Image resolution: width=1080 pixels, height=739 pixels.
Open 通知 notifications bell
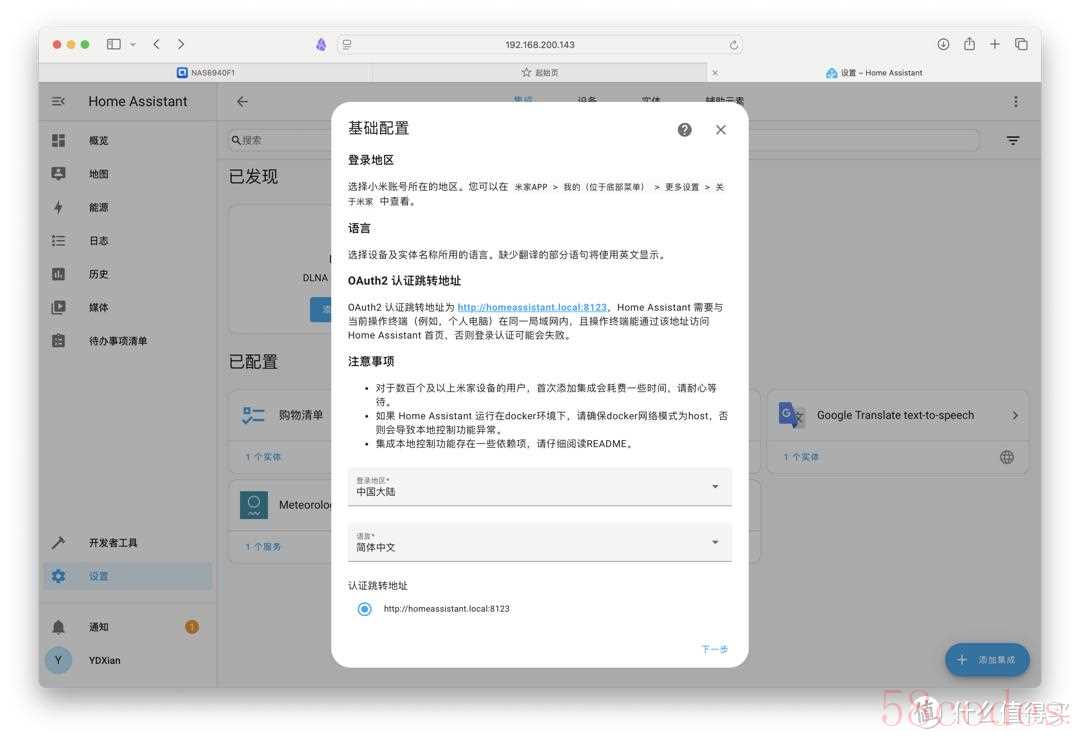(127, 627)
